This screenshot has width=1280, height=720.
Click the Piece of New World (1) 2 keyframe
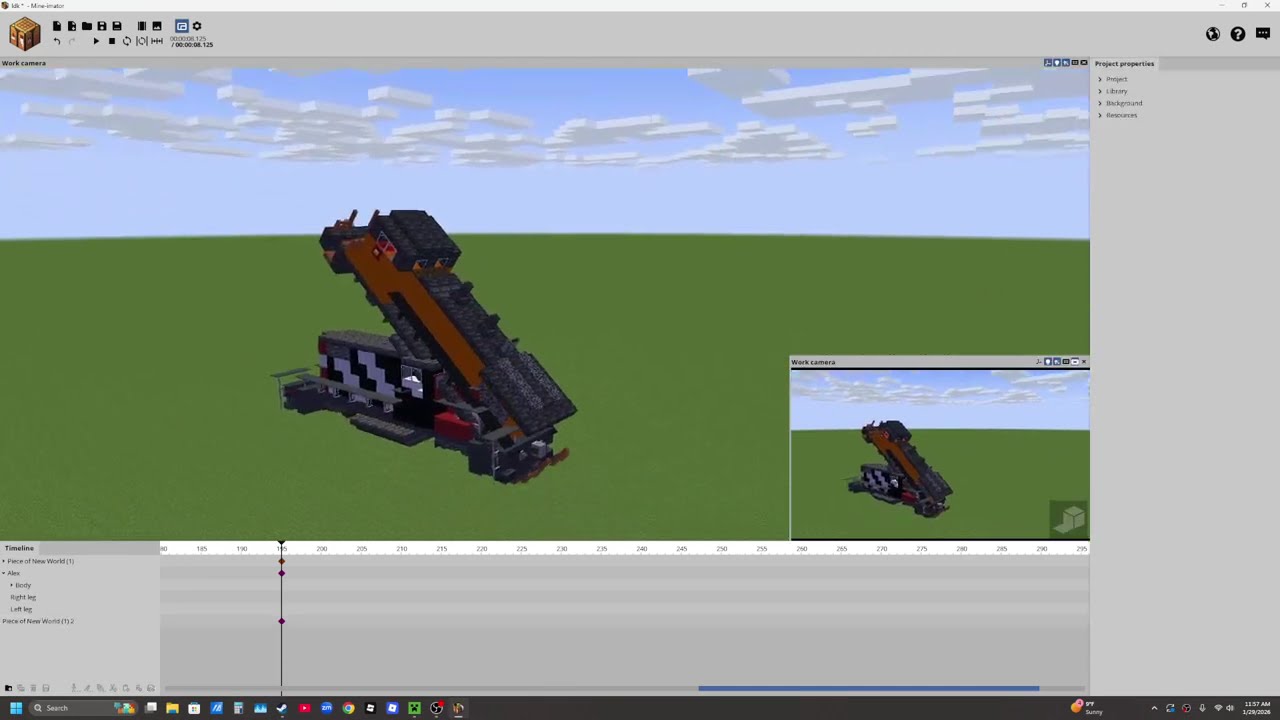(x=282, y=621)
